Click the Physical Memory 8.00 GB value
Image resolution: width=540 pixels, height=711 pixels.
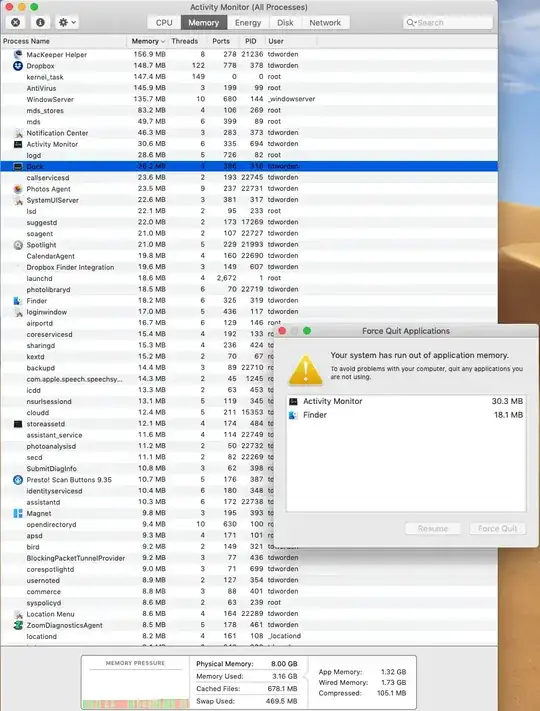284,664
